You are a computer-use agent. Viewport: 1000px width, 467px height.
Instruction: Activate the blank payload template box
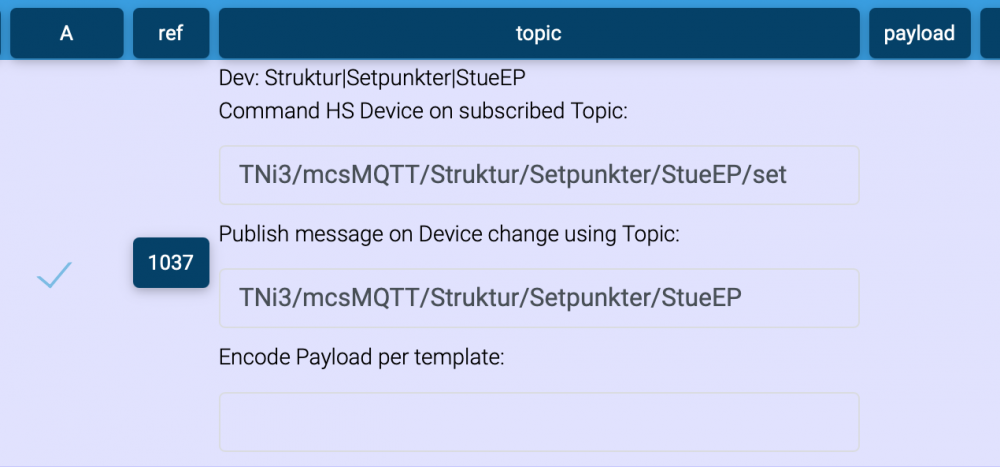(539, 421)
